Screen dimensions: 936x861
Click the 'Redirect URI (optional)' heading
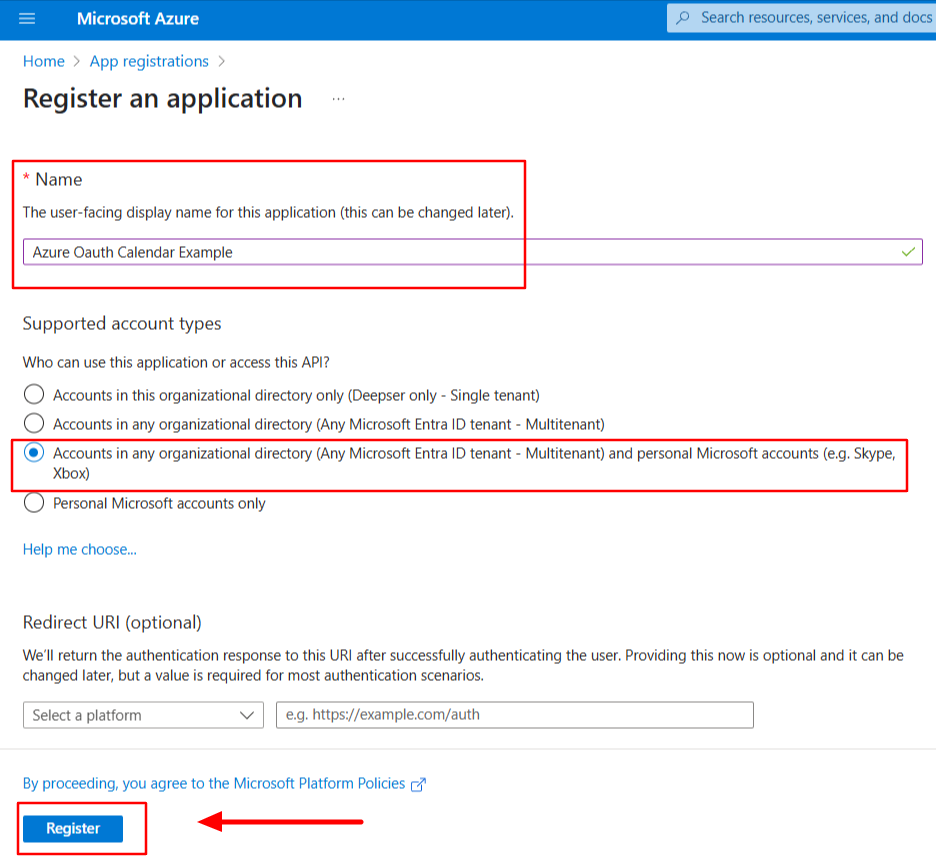pyautogui.click(x=112, y=623)
